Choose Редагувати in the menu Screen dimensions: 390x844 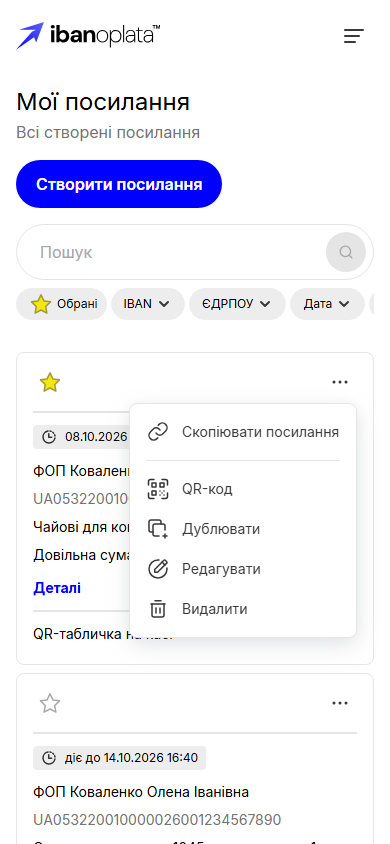coord(243,569)
